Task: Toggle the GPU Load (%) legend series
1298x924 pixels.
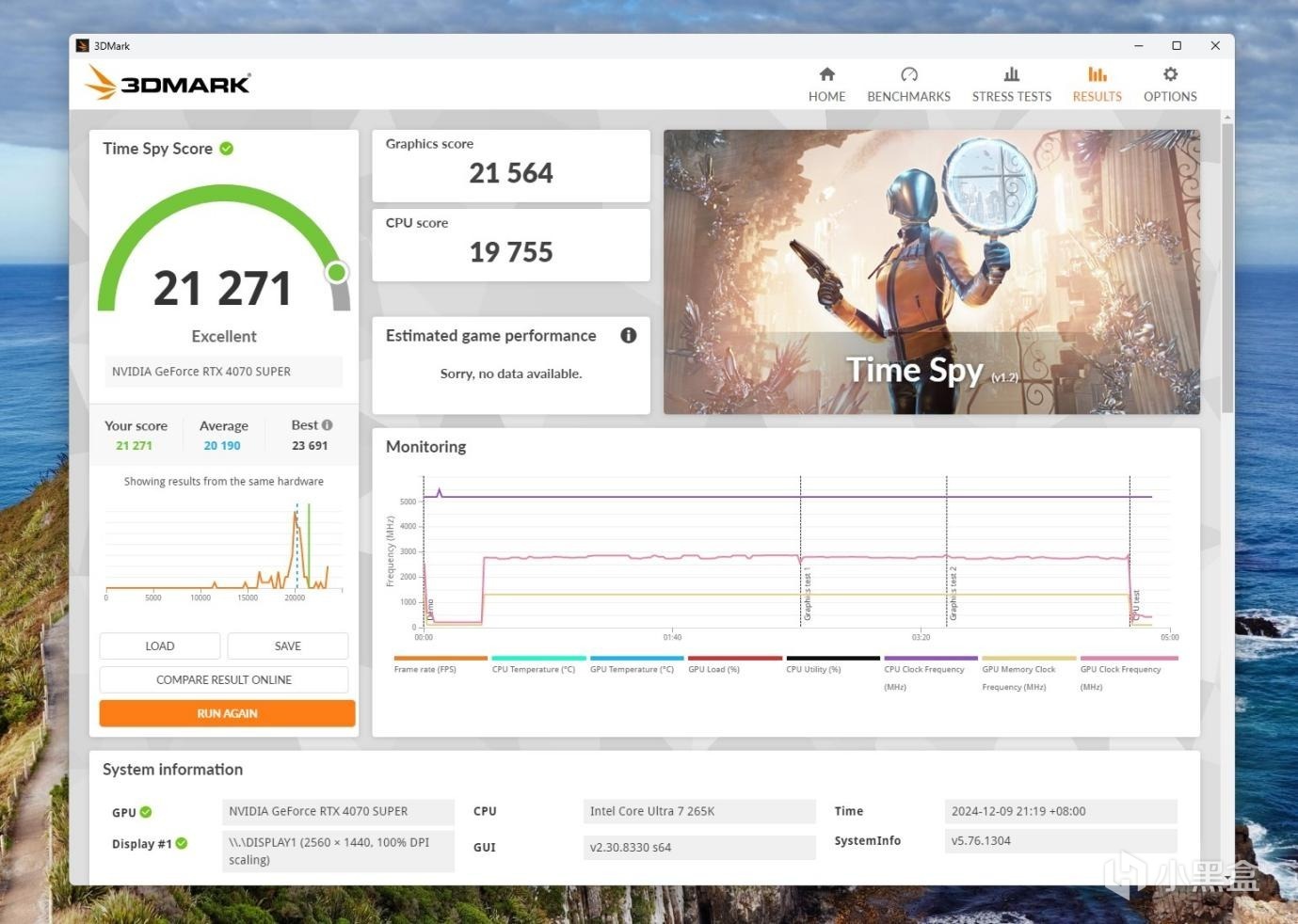Action: pos(734,664)
